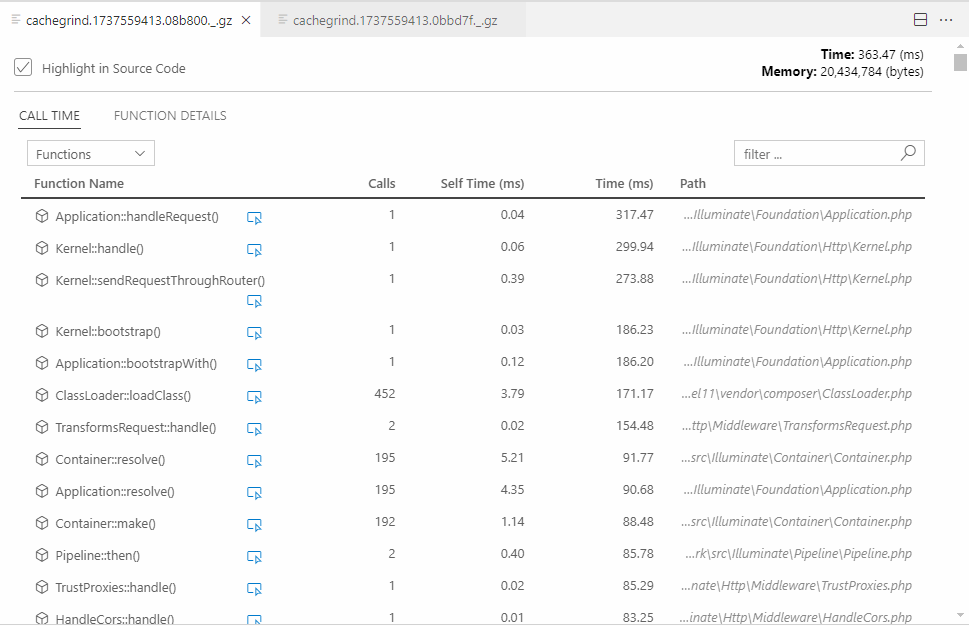
Task: Sort by Calls column header
Action: pos(382,184)
